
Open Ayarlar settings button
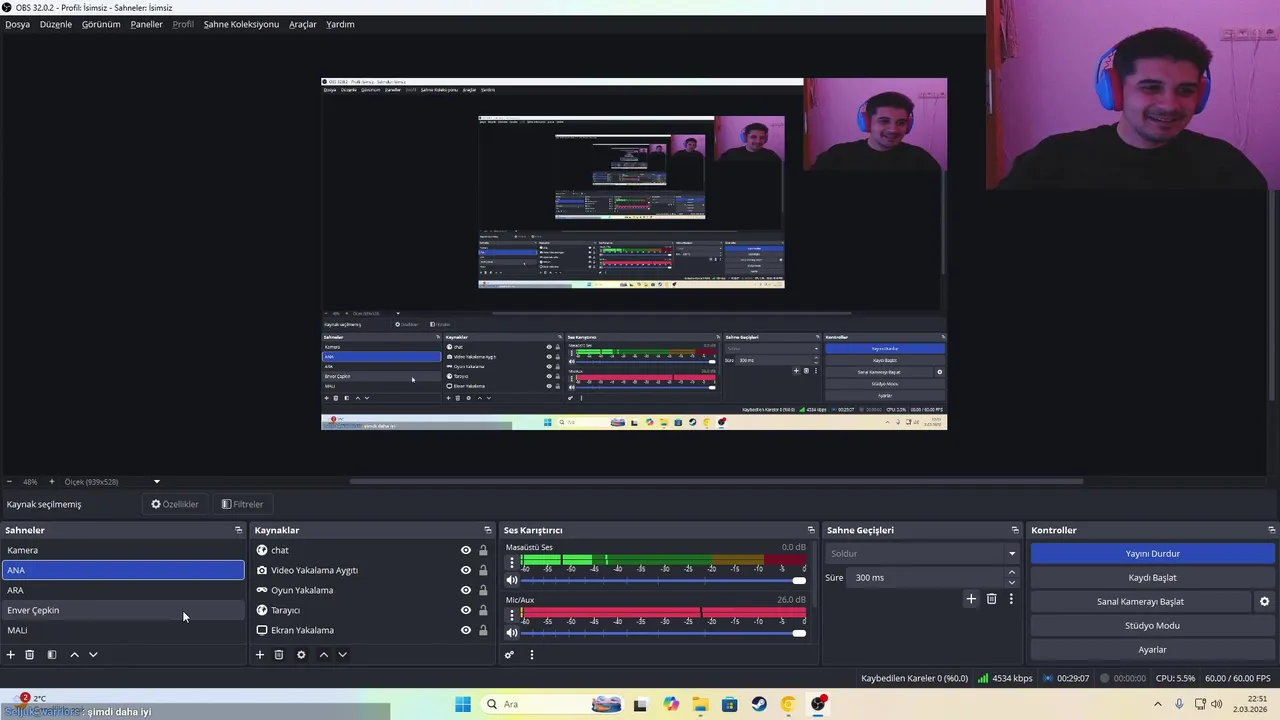[1152, 650]
